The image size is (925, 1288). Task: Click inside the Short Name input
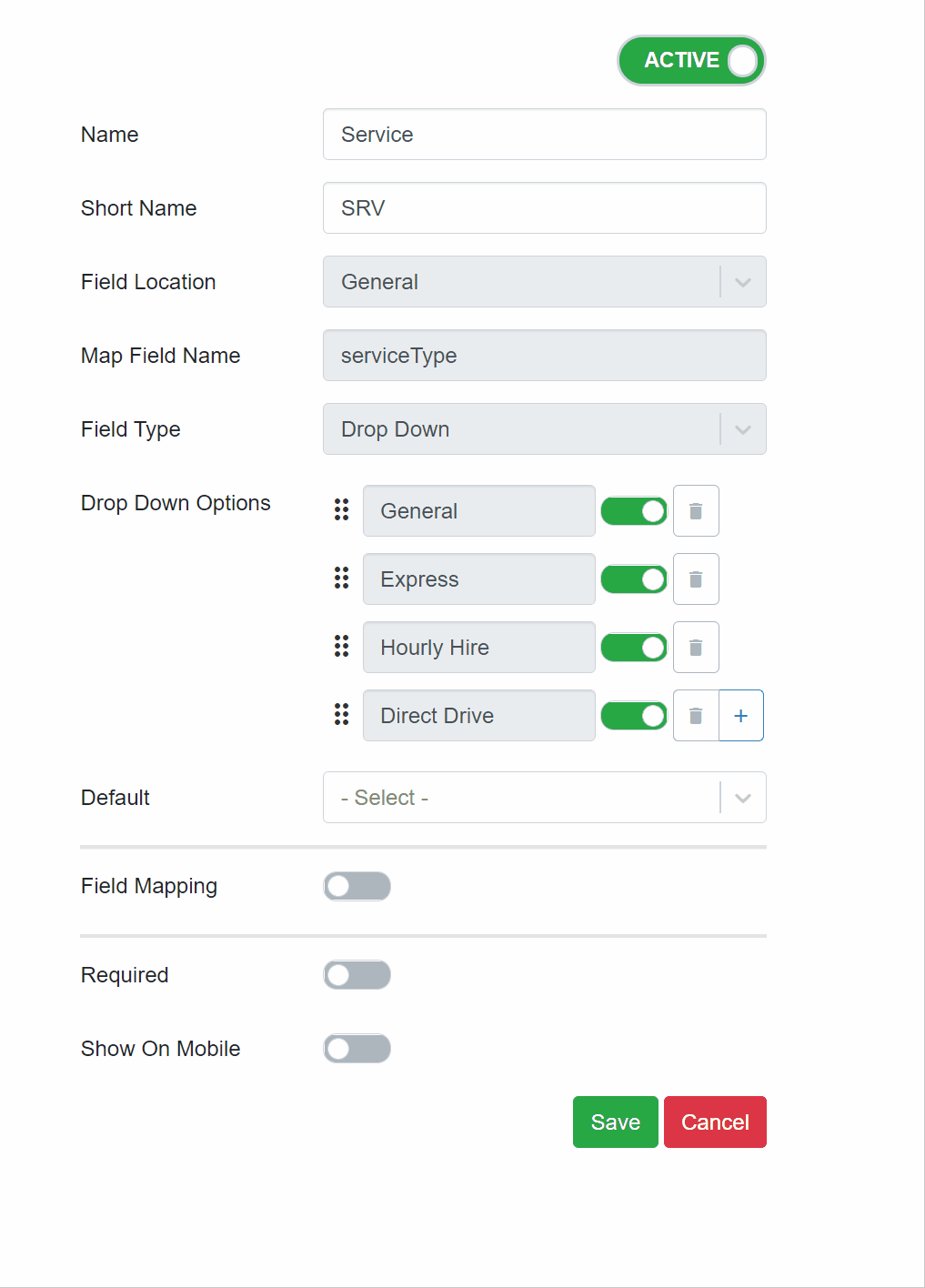(x=544, y=207)
